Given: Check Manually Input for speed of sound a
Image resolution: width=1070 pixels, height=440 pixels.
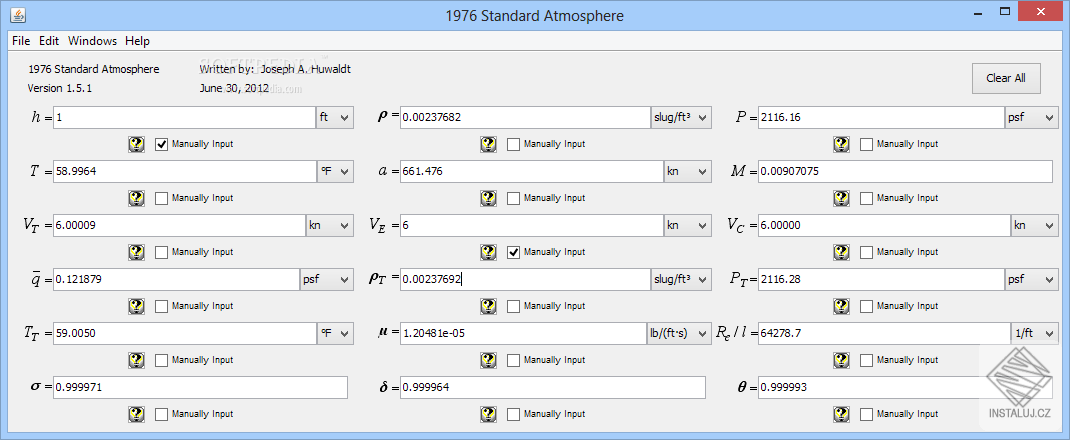Looking at the screenshot, I should click(514, 198).
